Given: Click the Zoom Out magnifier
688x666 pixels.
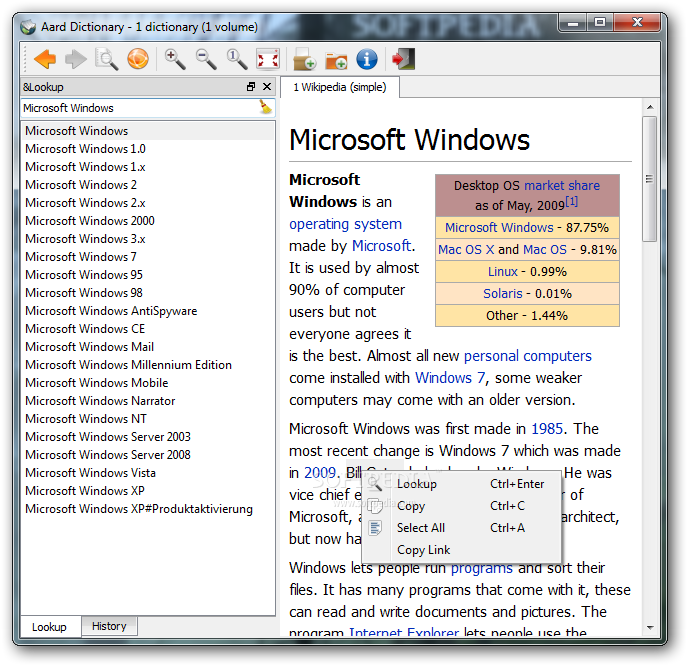Looking at the screenshot, I should [206, 59].
